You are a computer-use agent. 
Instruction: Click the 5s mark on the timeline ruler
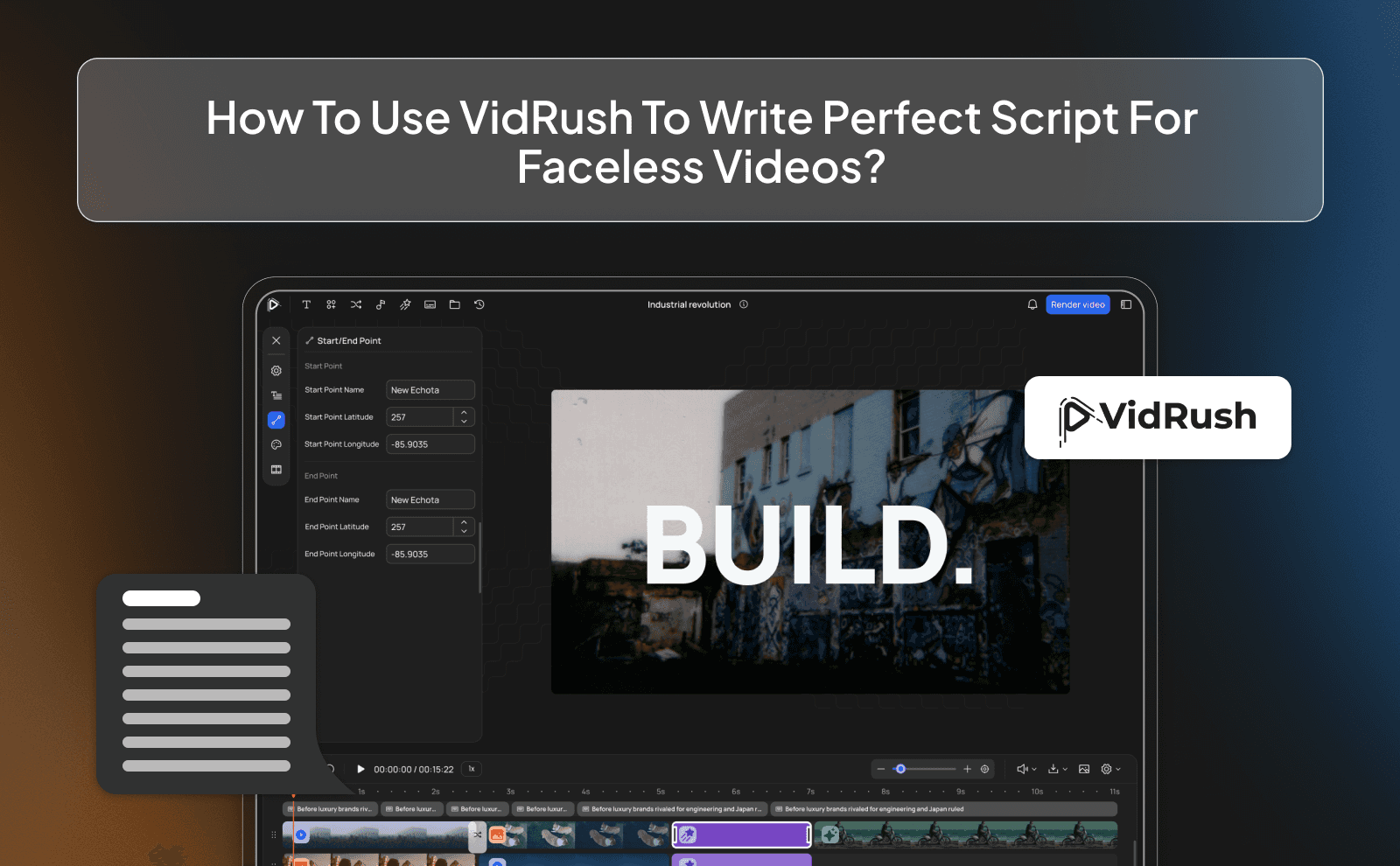661,792
